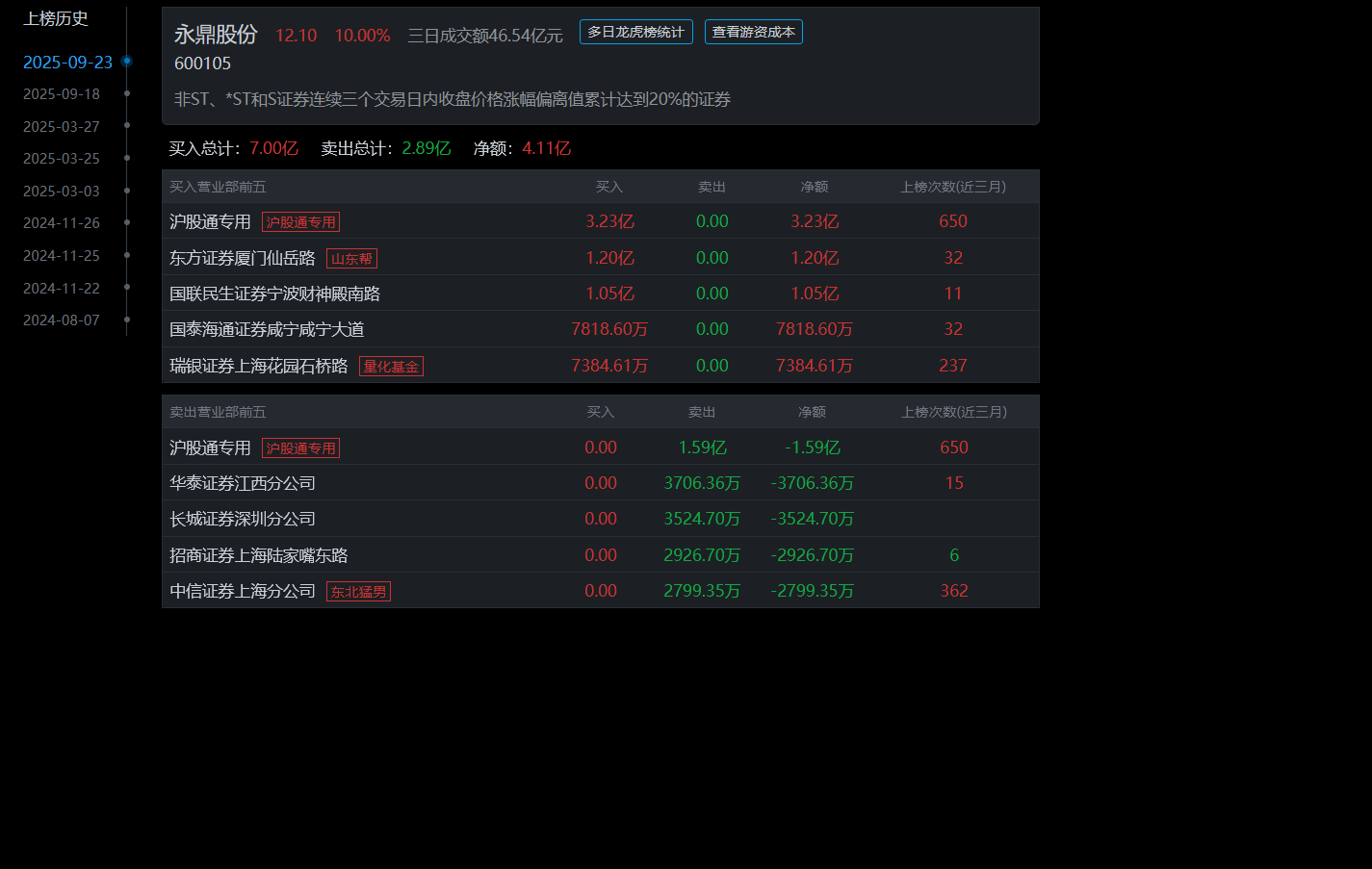
Task: Open 东方证券厦门仙岳路 row name
Action: pyautogui.click(x=243, y=258)
